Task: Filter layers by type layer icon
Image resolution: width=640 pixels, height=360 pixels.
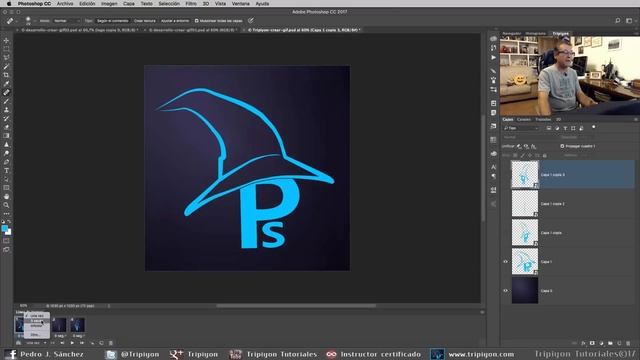Action: [565, 128]
